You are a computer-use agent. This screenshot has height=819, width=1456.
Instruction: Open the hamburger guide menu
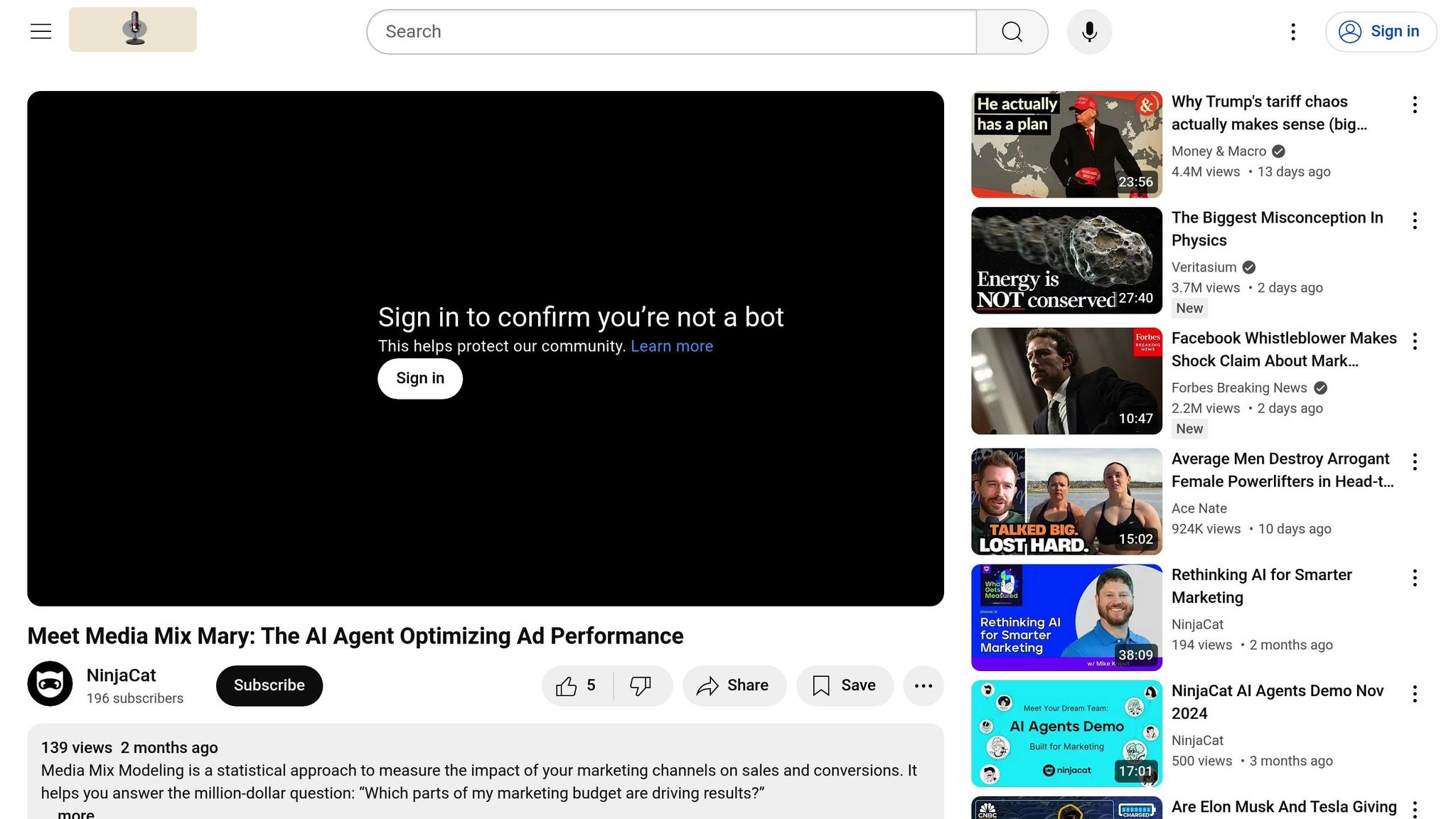pos(41,31)
